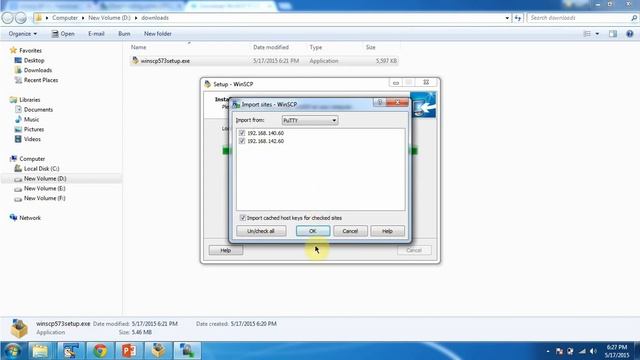Click Burn in Explorer toolbar
This screenshot has height=360, width=640.
(x=124, y=34)
